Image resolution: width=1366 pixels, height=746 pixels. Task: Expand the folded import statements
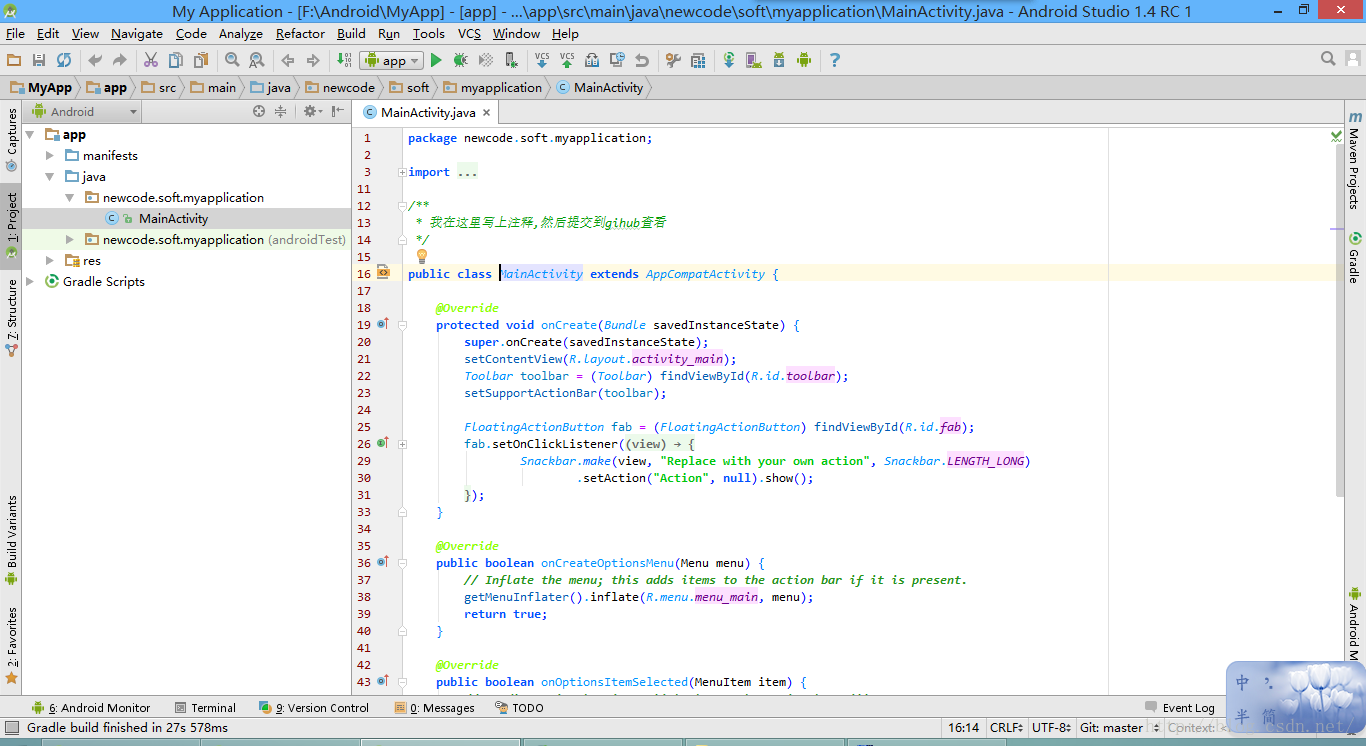402,172
